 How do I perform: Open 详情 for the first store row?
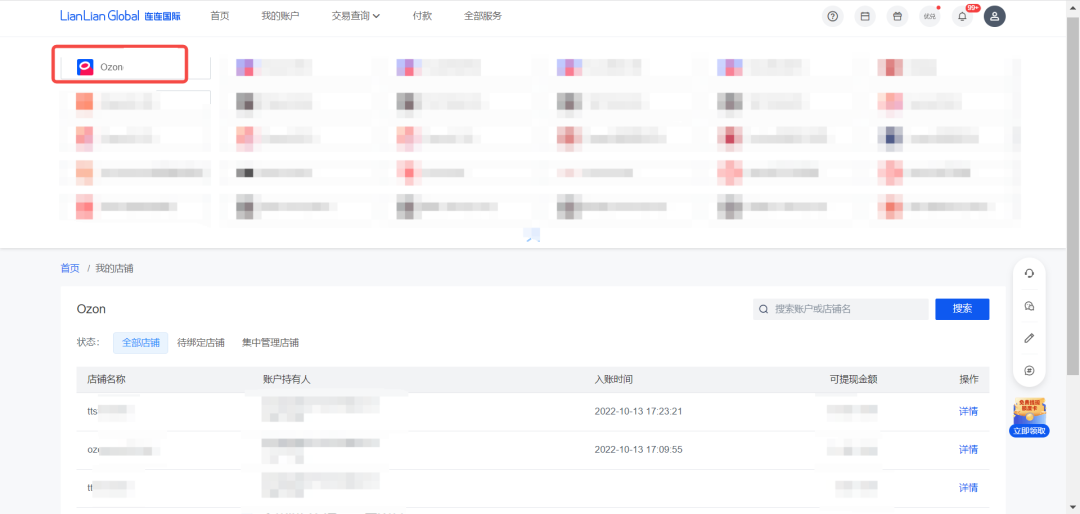(x=968, y=411)
